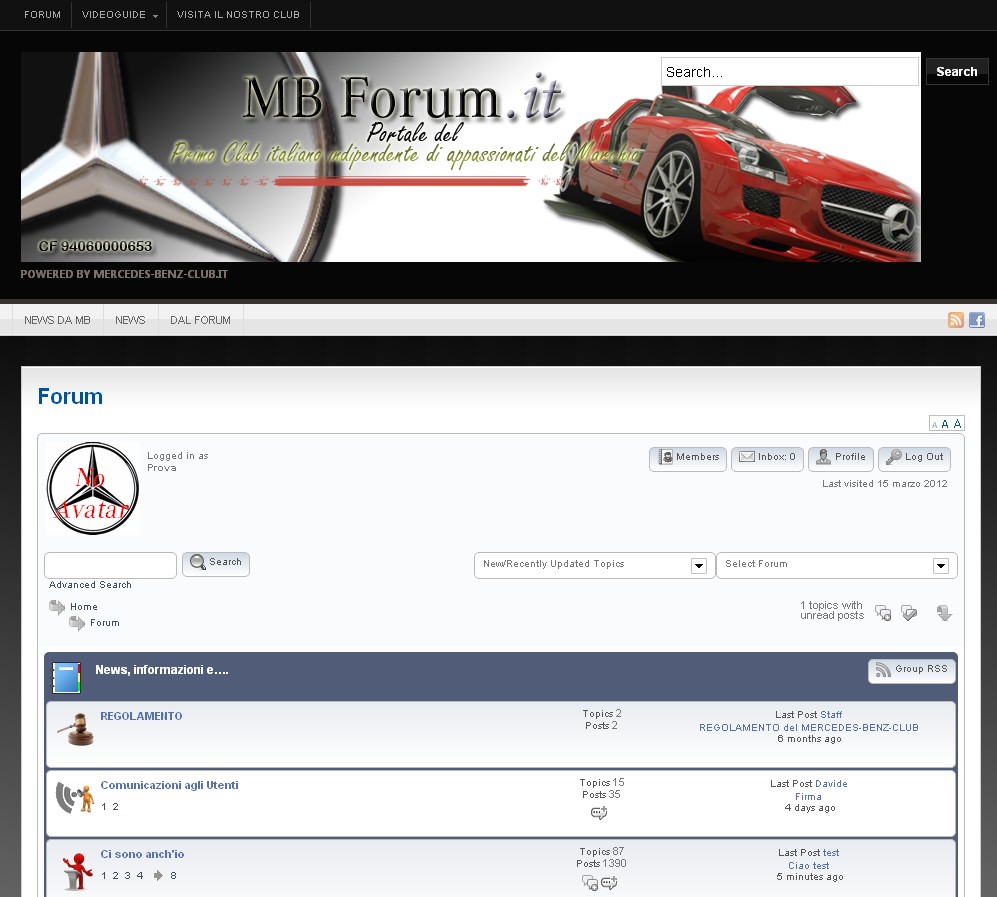The height and width of the screenshot is (897, 997).
Task: Open VISITA IL NOSTRO CLUB menu item
Action: click(x=238, y=15)
